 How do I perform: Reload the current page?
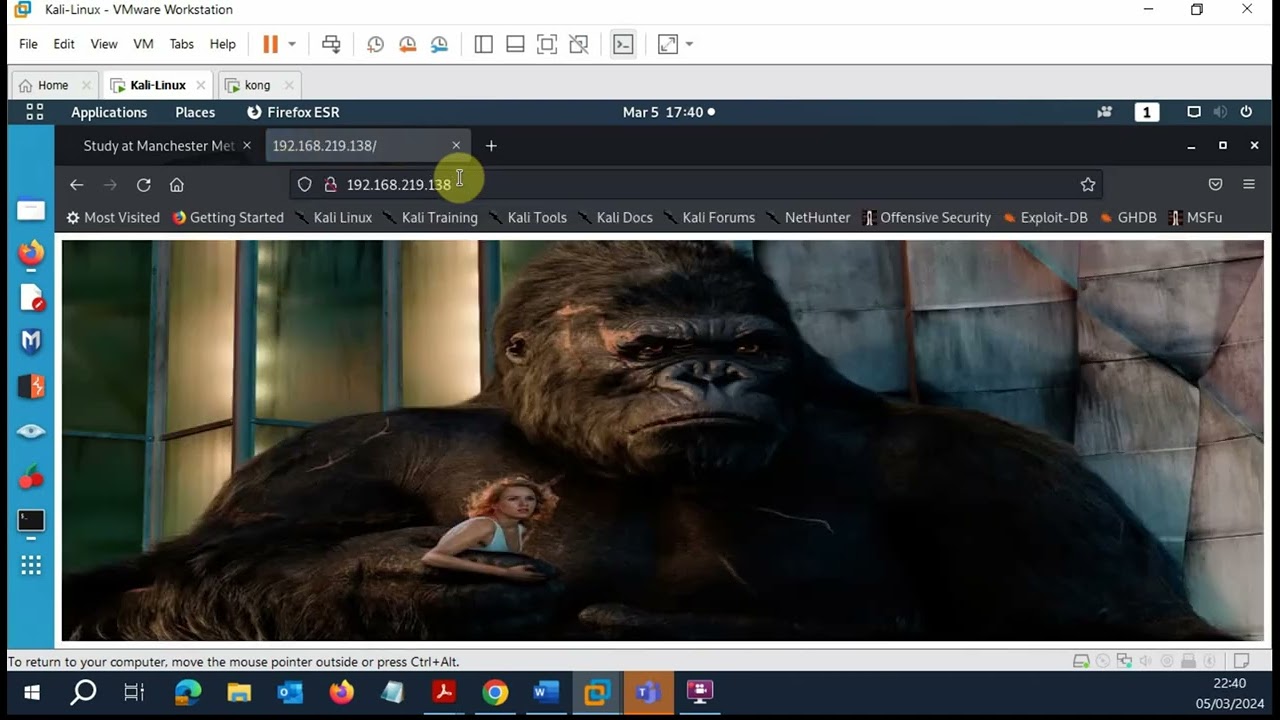(144, 185)
